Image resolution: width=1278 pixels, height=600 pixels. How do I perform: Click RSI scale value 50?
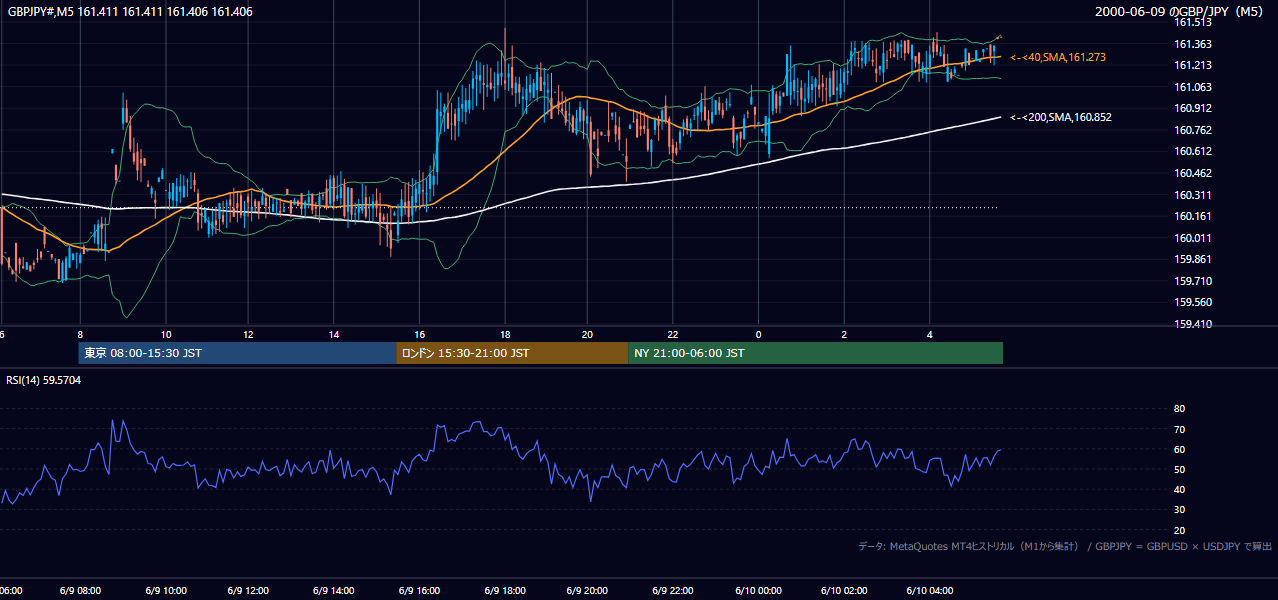[1180, 469]
